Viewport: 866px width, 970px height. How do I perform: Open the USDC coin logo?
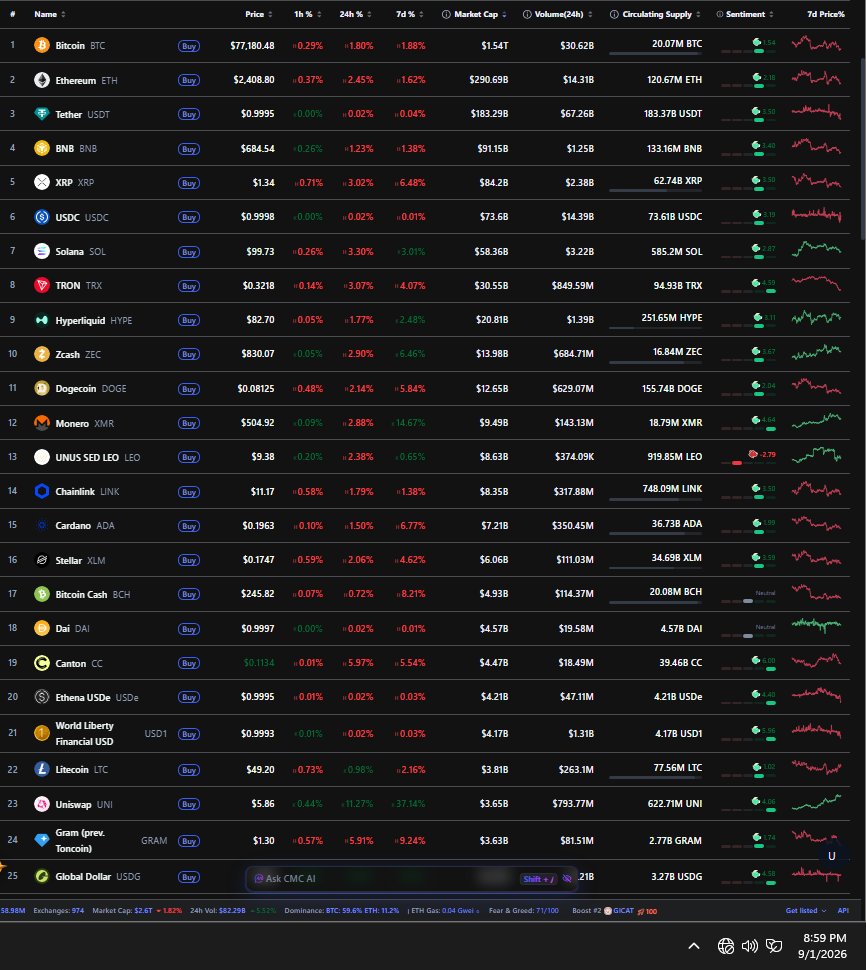[x=41, y=217]
